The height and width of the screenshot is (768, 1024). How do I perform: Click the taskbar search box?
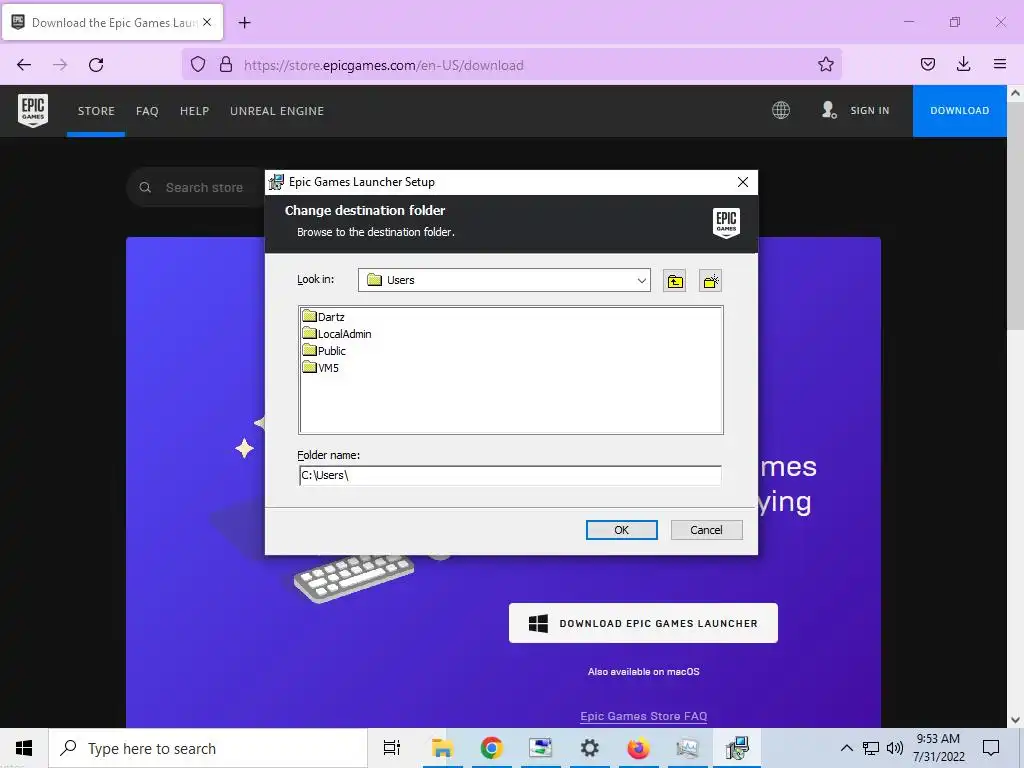pos(208,748)
